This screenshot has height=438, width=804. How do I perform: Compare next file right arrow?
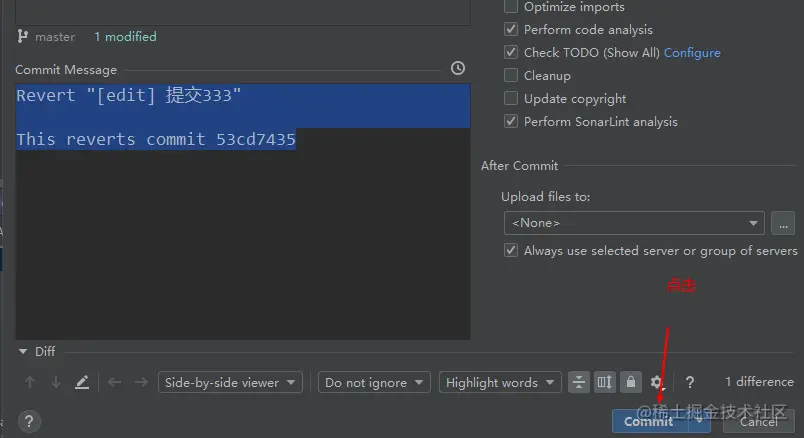pos(141,382)
